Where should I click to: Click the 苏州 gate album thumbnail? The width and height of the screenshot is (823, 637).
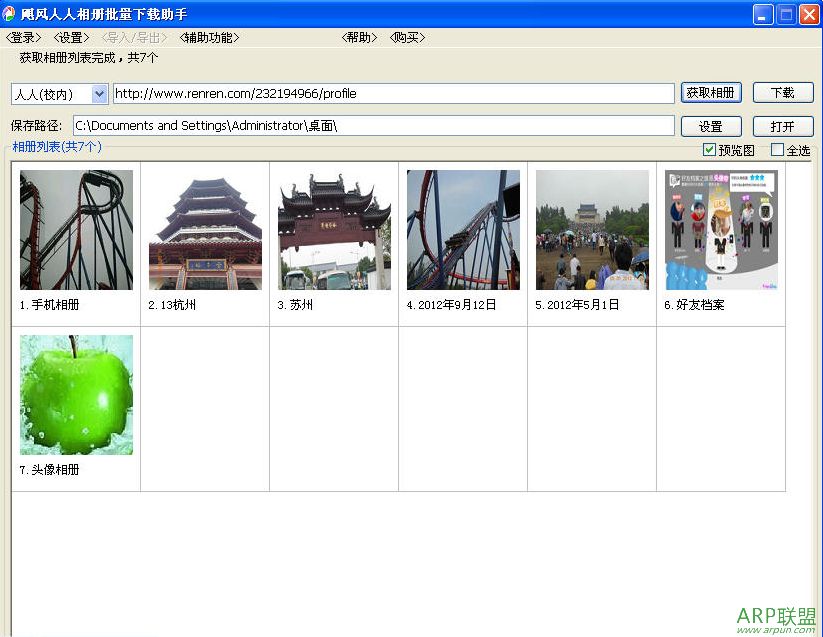click(334, 230)
